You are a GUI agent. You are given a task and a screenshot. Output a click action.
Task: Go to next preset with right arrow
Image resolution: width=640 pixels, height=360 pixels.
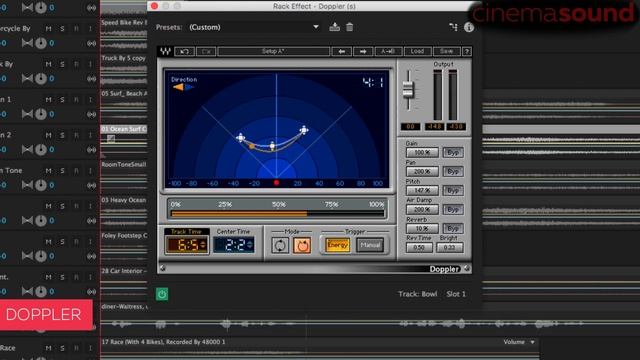(363, 51)
